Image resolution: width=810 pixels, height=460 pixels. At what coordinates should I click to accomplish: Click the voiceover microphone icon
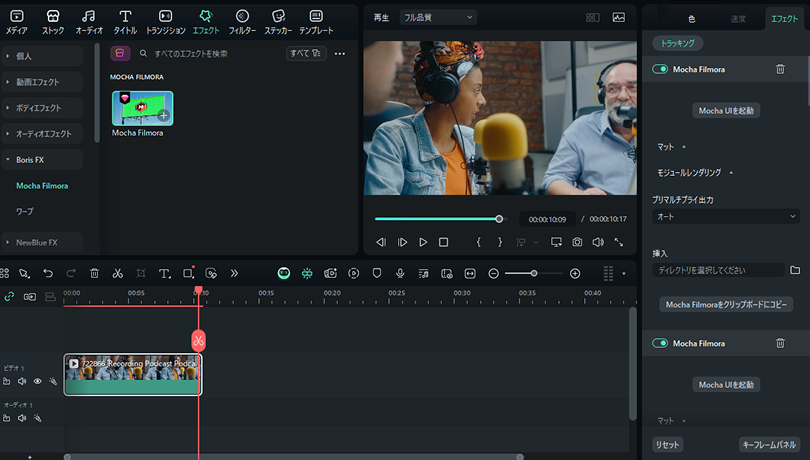pyautogui.click(x=400, y=273)
